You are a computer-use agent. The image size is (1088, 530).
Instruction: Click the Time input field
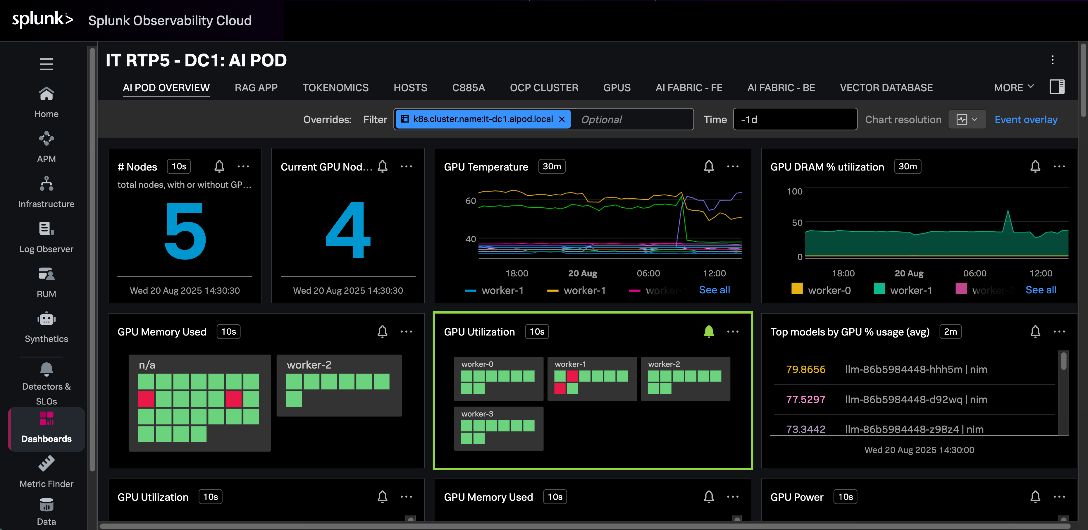[795, 119]
